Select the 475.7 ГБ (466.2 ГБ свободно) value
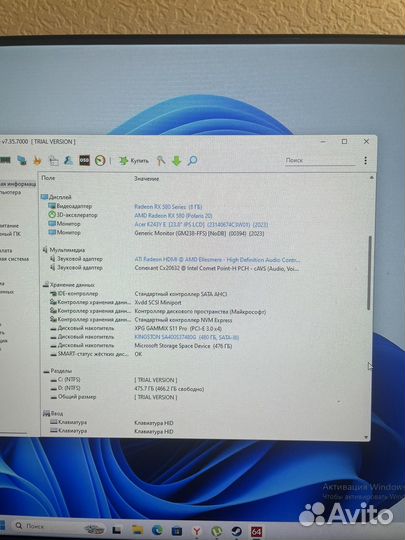 169,389
